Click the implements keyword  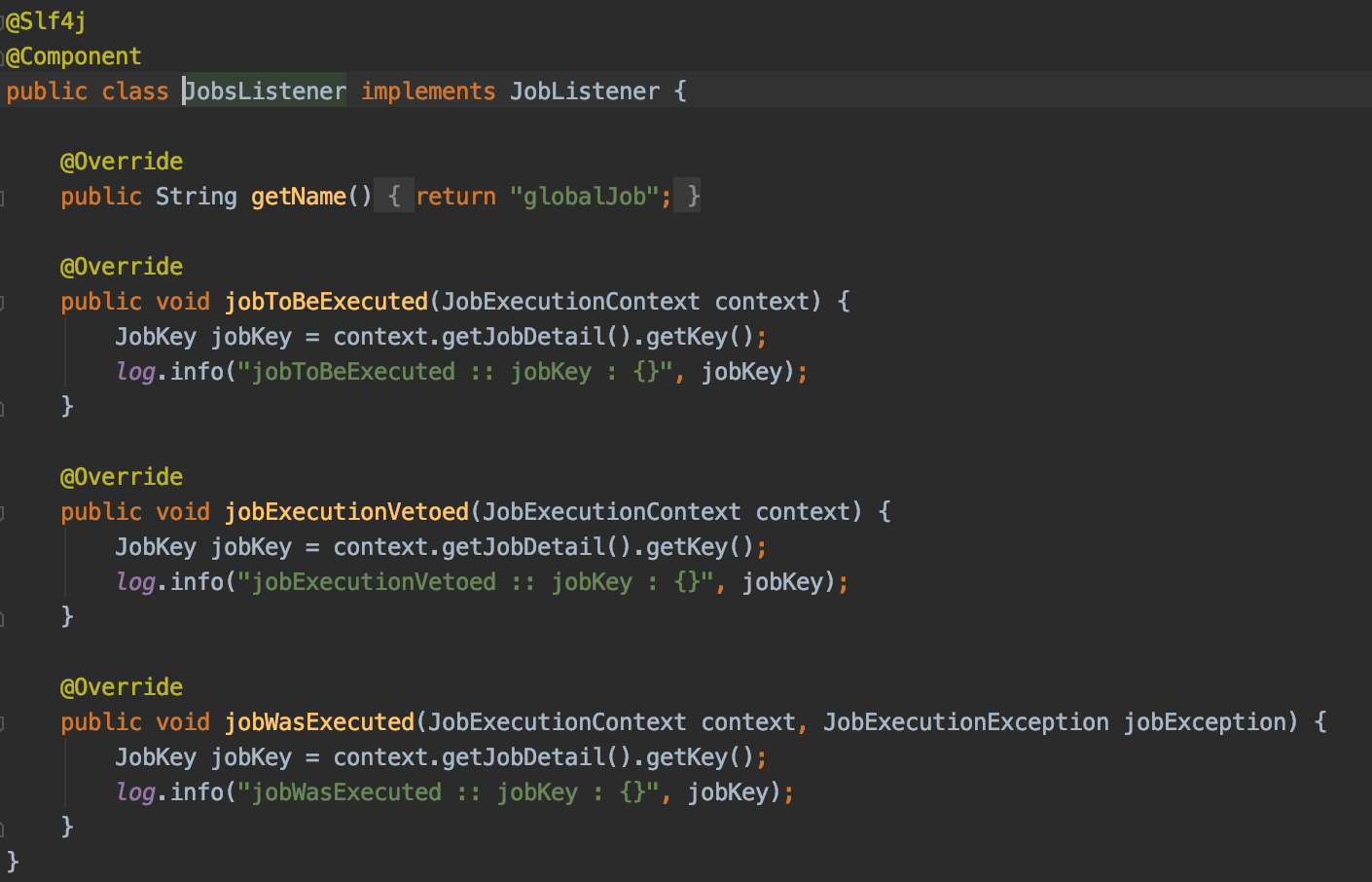pyautogui.click(x=428, y=92)
